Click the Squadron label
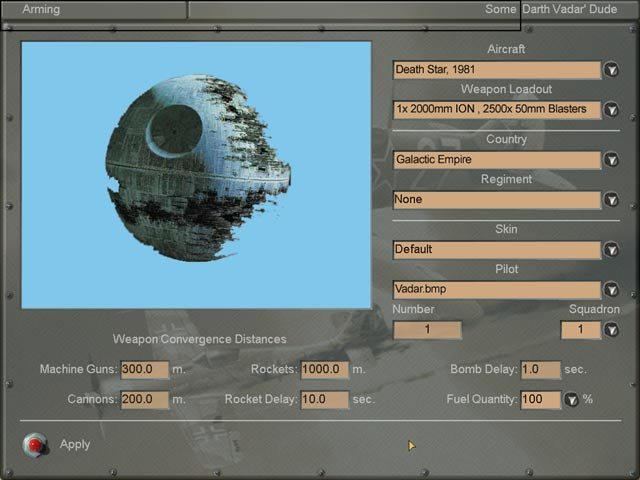Image resolution: width=640 pixels, height=480 pixels. pyautogui.click(x=594, y=309)
